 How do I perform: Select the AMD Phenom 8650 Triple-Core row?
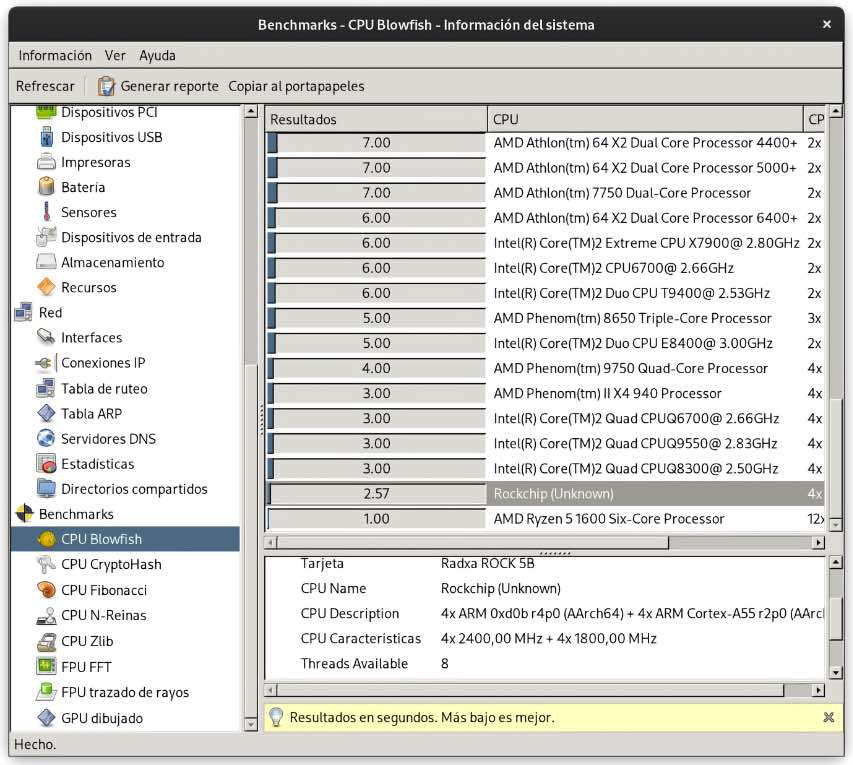pyautogui.click(x=545, y=318)
